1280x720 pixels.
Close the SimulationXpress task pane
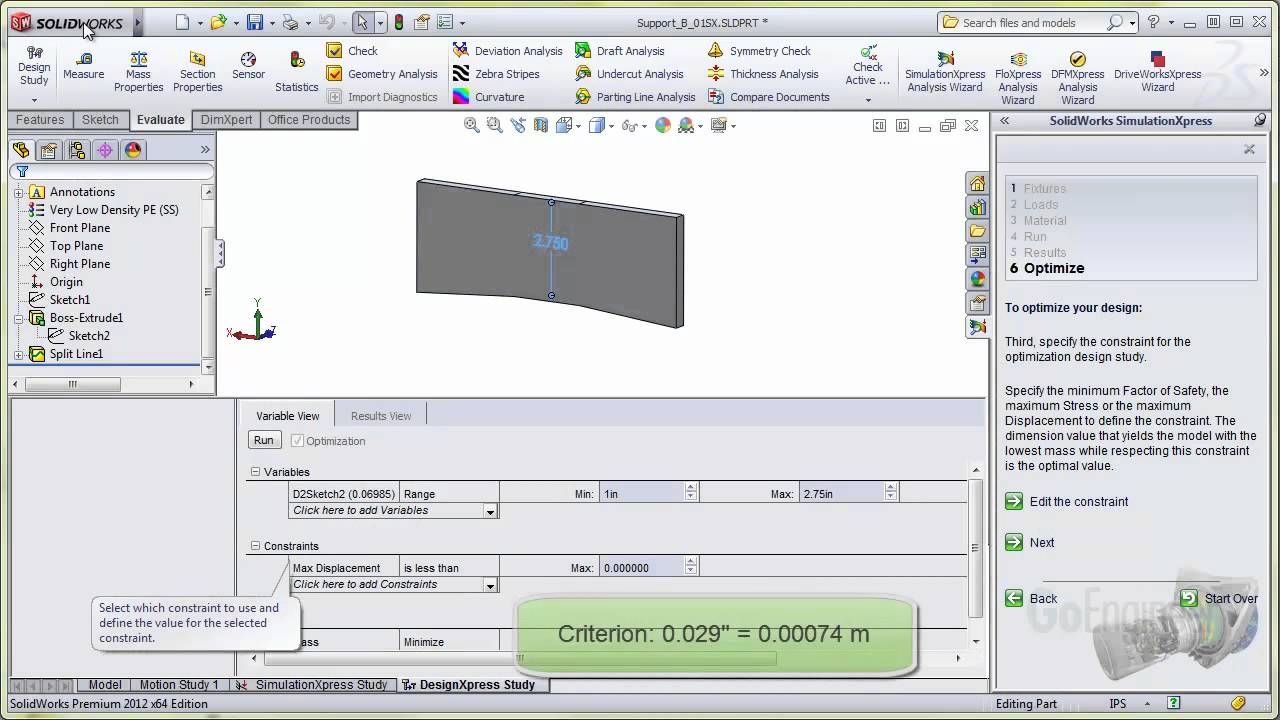(1249, 149)
